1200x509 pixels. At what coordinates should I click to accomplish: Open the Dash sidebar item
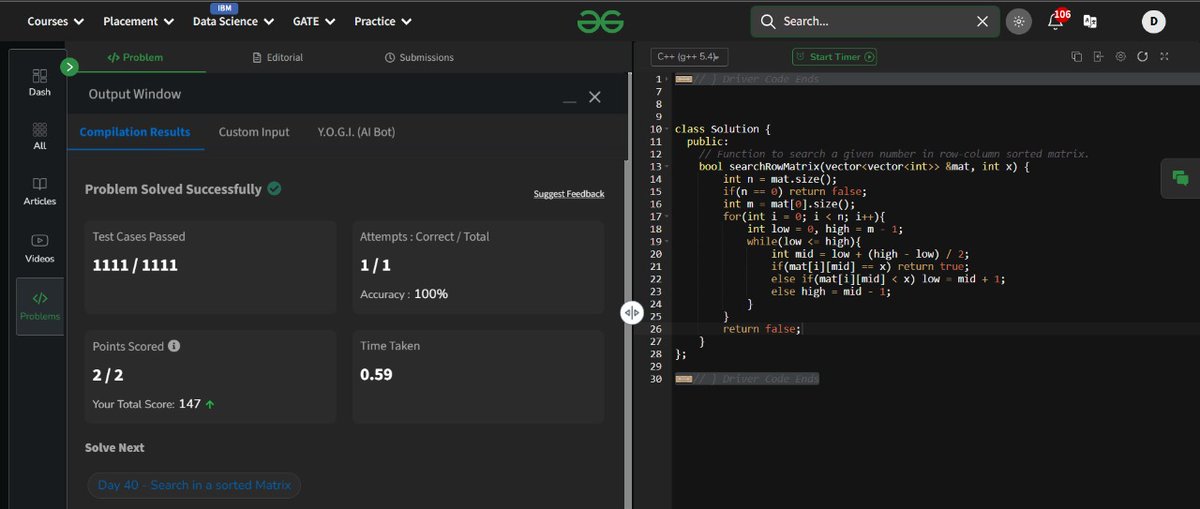click(40, 83)
